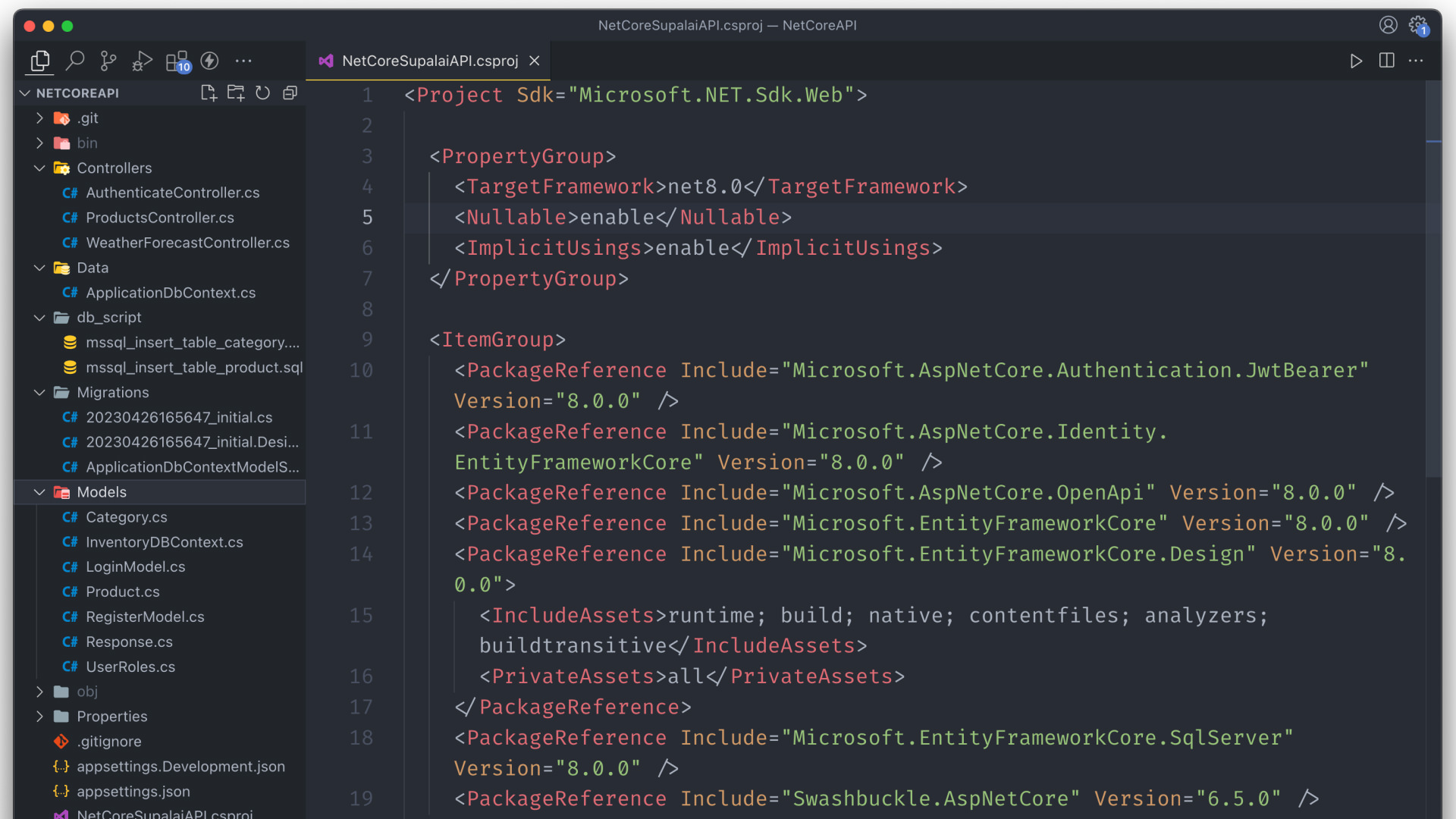Viewport: 1456px width, 819px height.
Task: Click line number 5 in gutter
Action: tap(367, 218)
